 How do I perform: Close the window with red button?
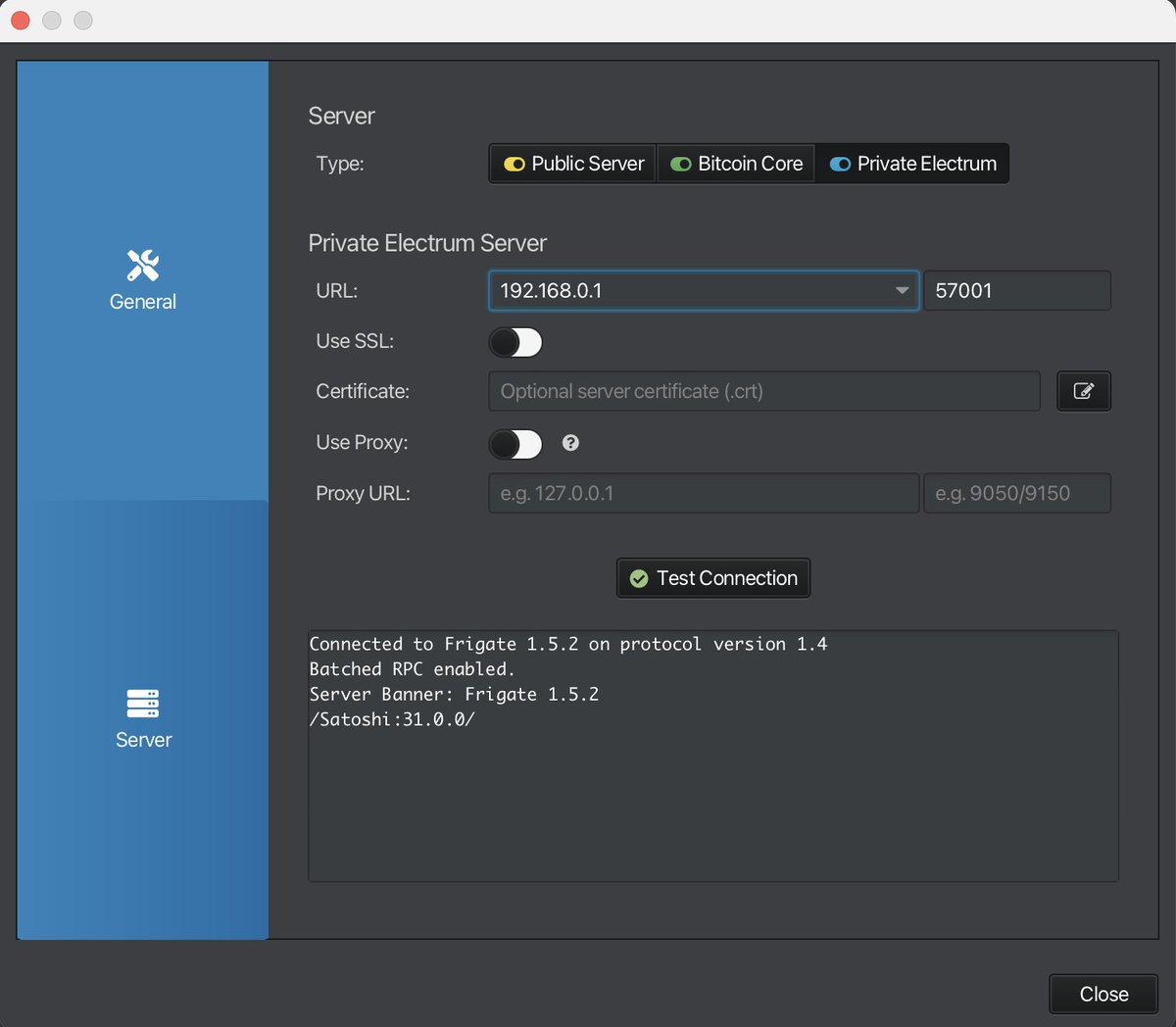click(21, 21)
